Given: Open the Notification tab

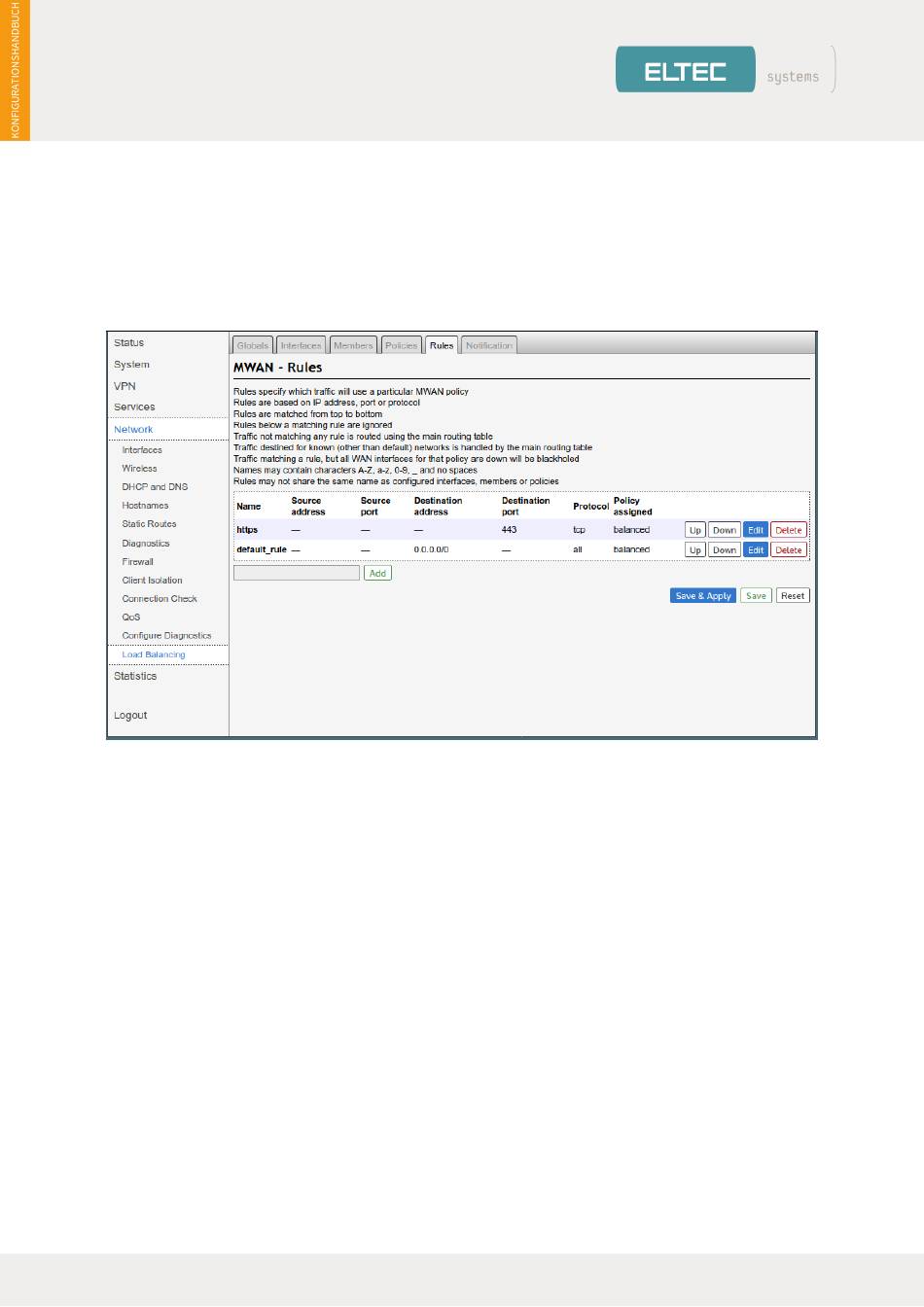Looking at the screenshot, I should coord(488,345).
